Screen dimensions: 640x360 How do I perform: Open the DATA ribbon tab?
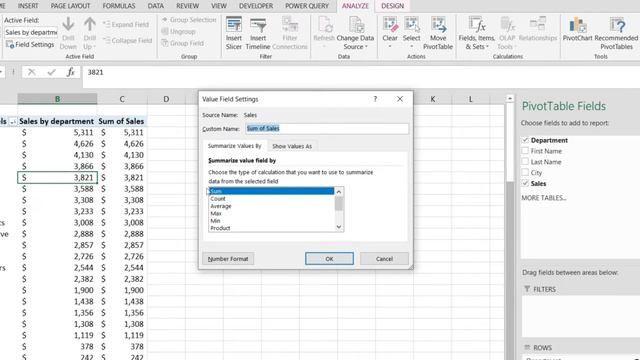tap(156, 6)
